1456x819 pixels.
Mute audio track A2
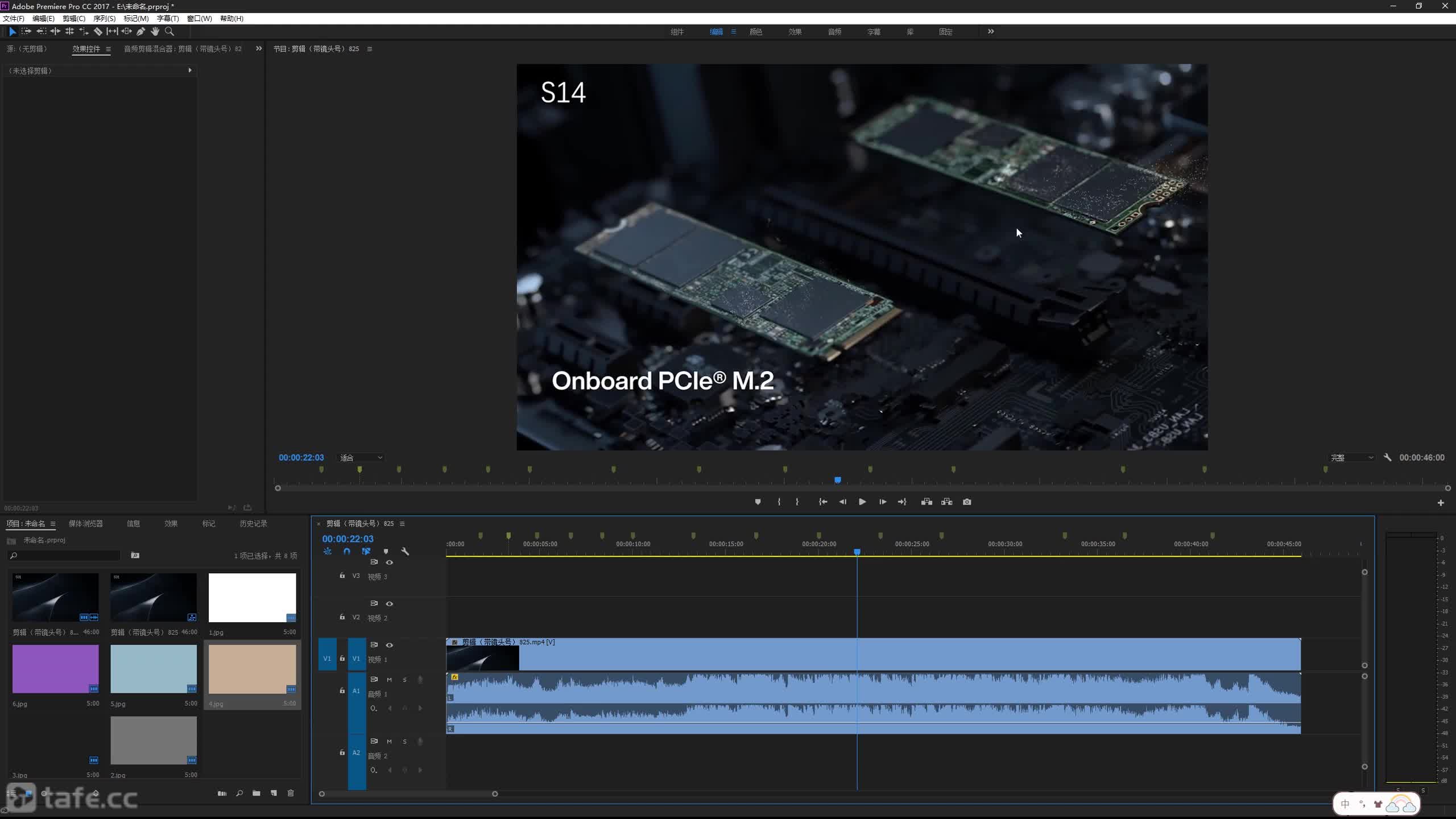tap(389, 742)
